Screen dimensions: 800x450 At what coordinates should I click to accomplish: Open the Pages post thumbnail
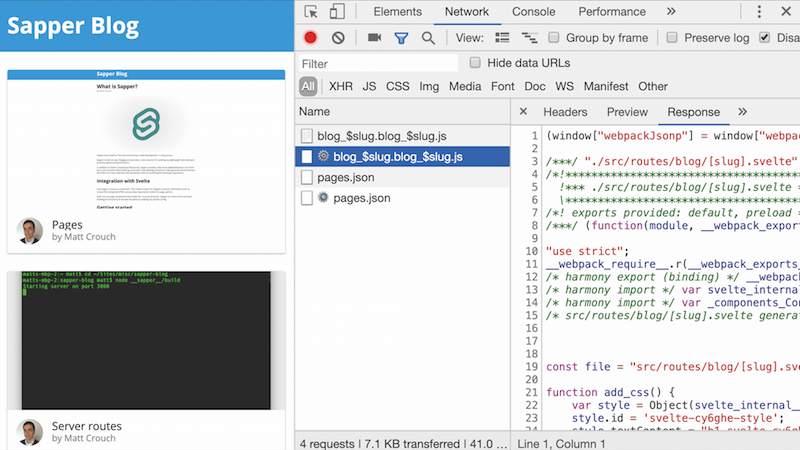(146, 139)
